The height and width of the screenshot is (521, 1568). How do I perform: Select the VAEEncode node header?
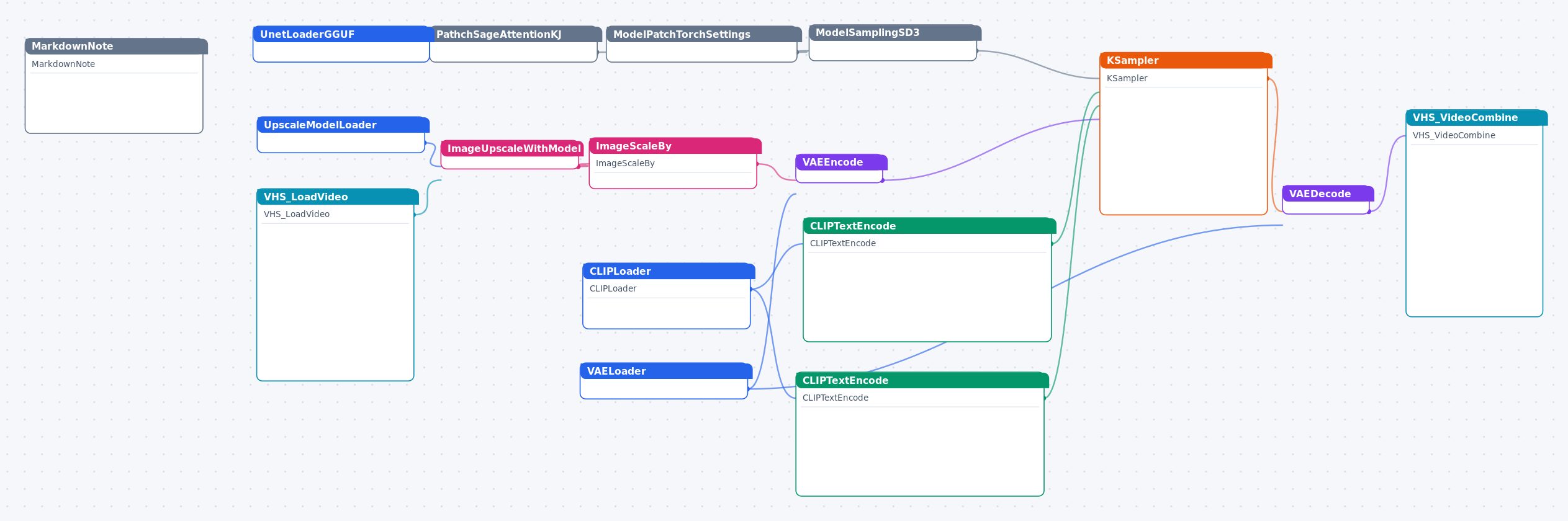841,163
